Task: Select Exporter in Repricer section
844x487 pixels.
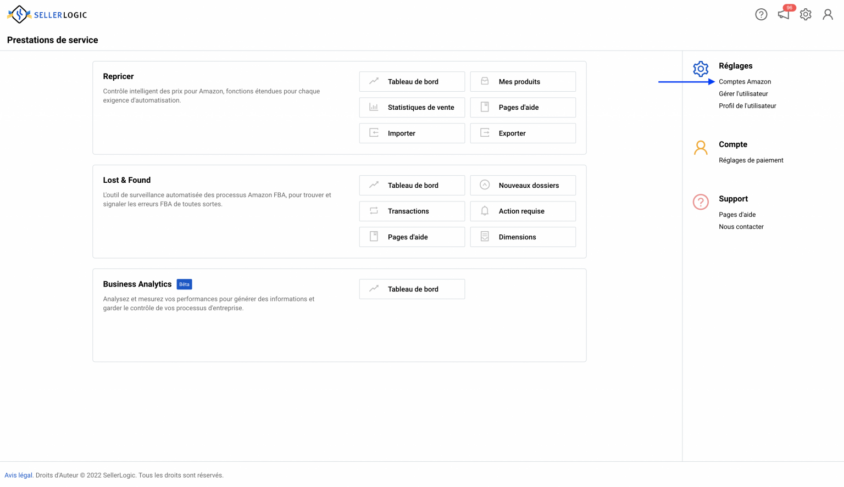Action: click(523, 133)
